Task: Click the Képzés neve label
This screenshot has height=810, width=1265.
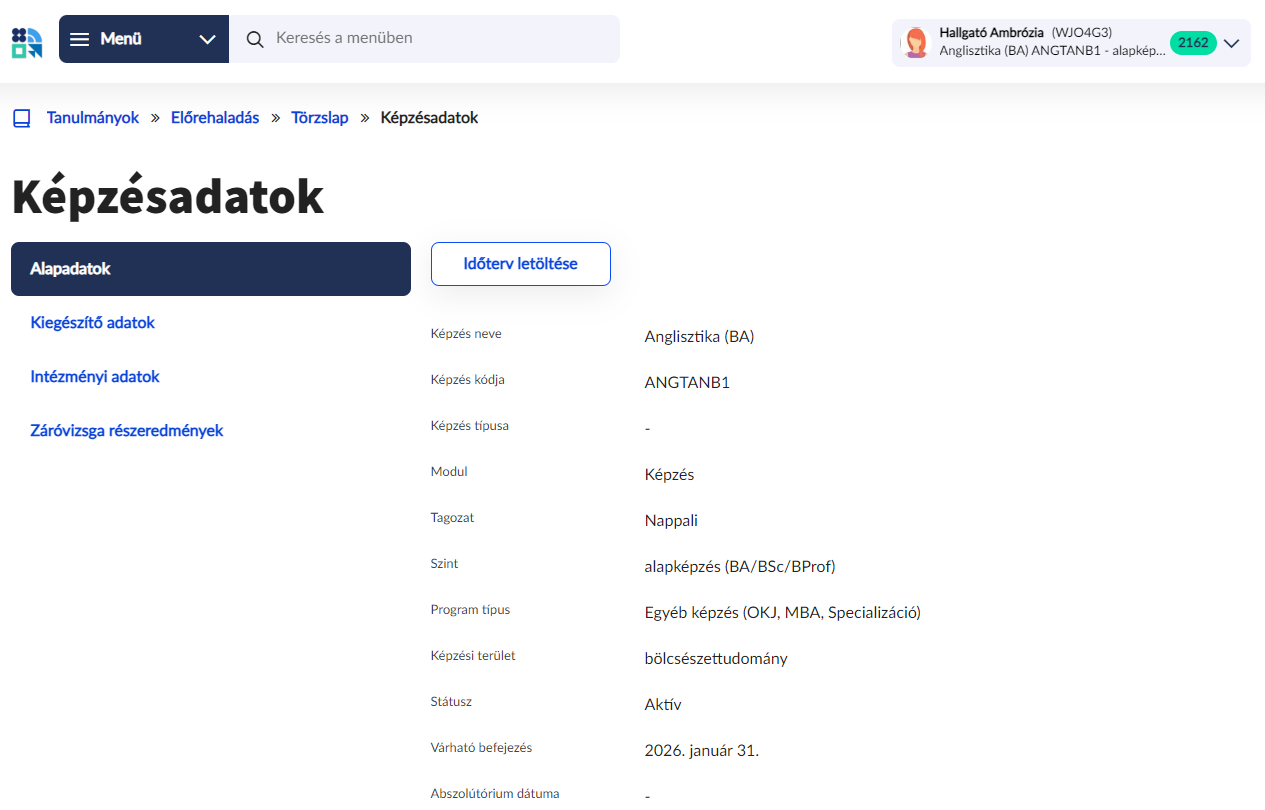Action: coord(466,334)
